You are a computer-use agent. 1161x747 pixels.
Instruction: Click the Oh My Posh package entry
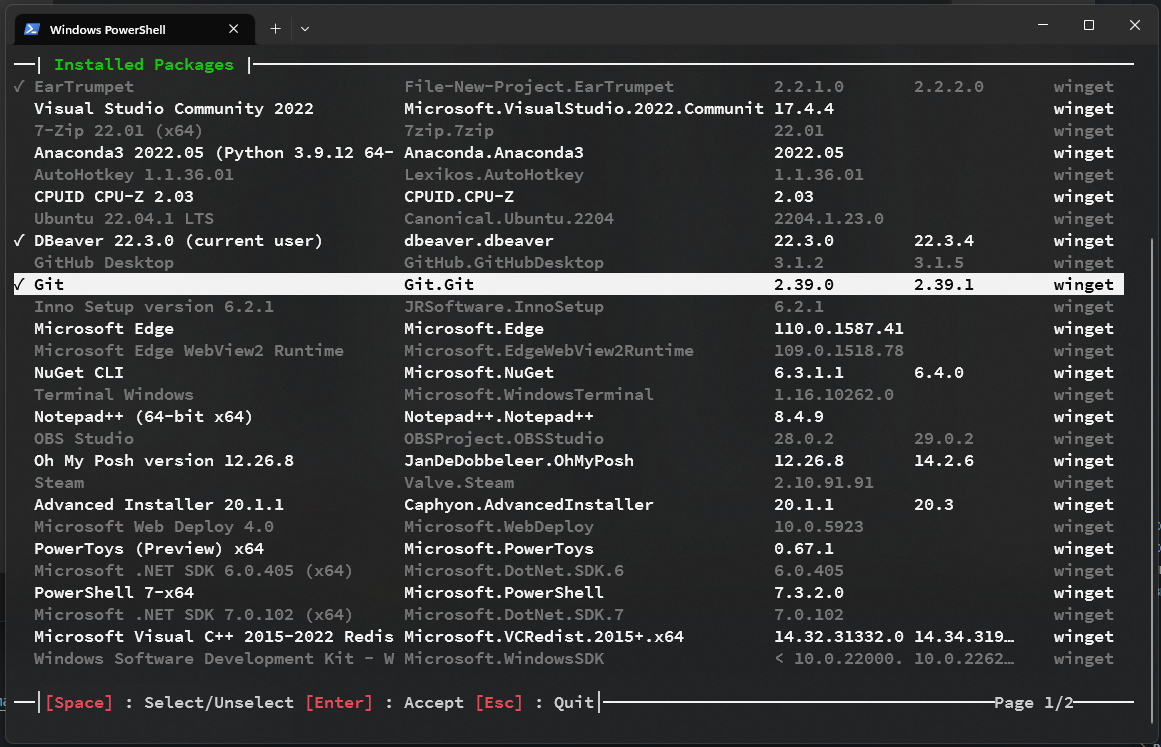[164, 461]
